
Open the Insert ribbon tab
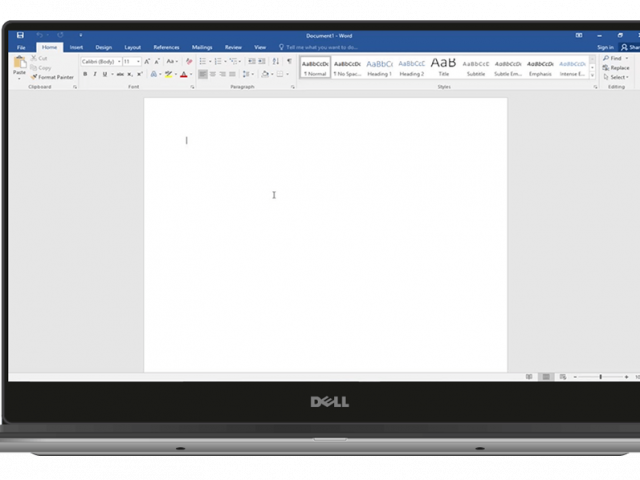[x=76, y=47]
